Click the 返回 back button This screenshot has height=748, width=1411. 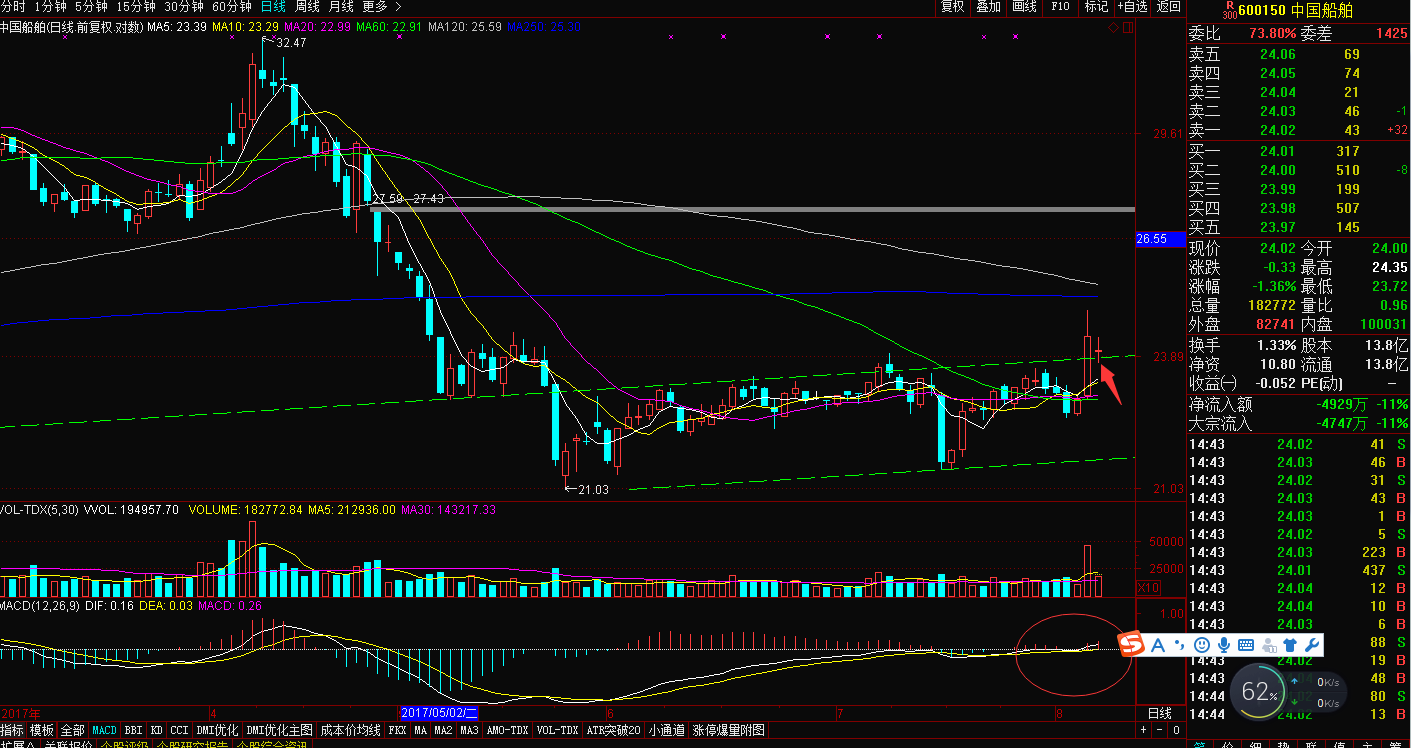pos(1168,7)
